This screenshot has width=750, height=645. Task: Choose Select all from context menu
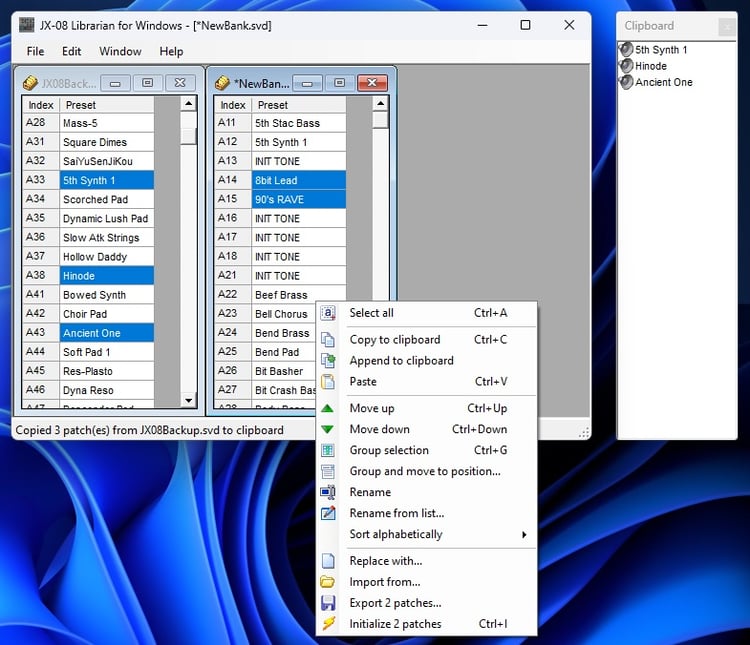point(427,313)
